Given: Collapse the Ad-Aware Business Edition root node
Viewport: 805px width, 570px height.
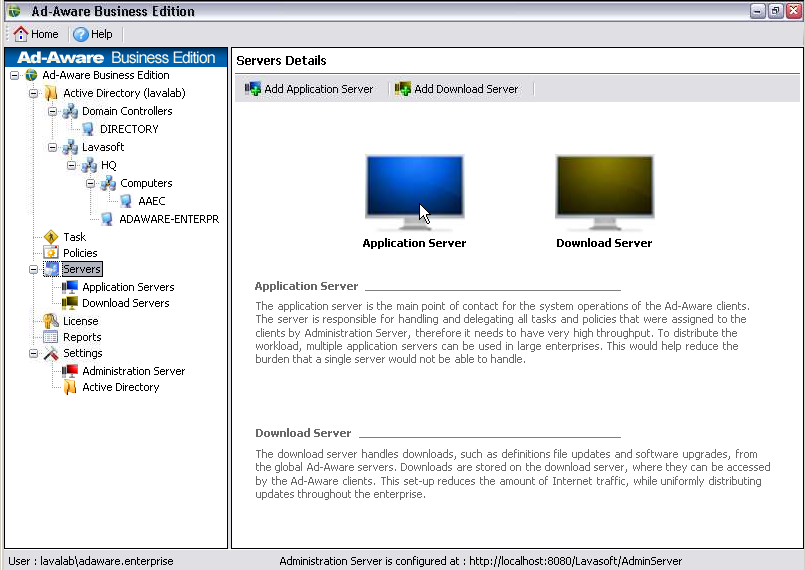Looking at the screenshot, I should click(x=14, y=75).
